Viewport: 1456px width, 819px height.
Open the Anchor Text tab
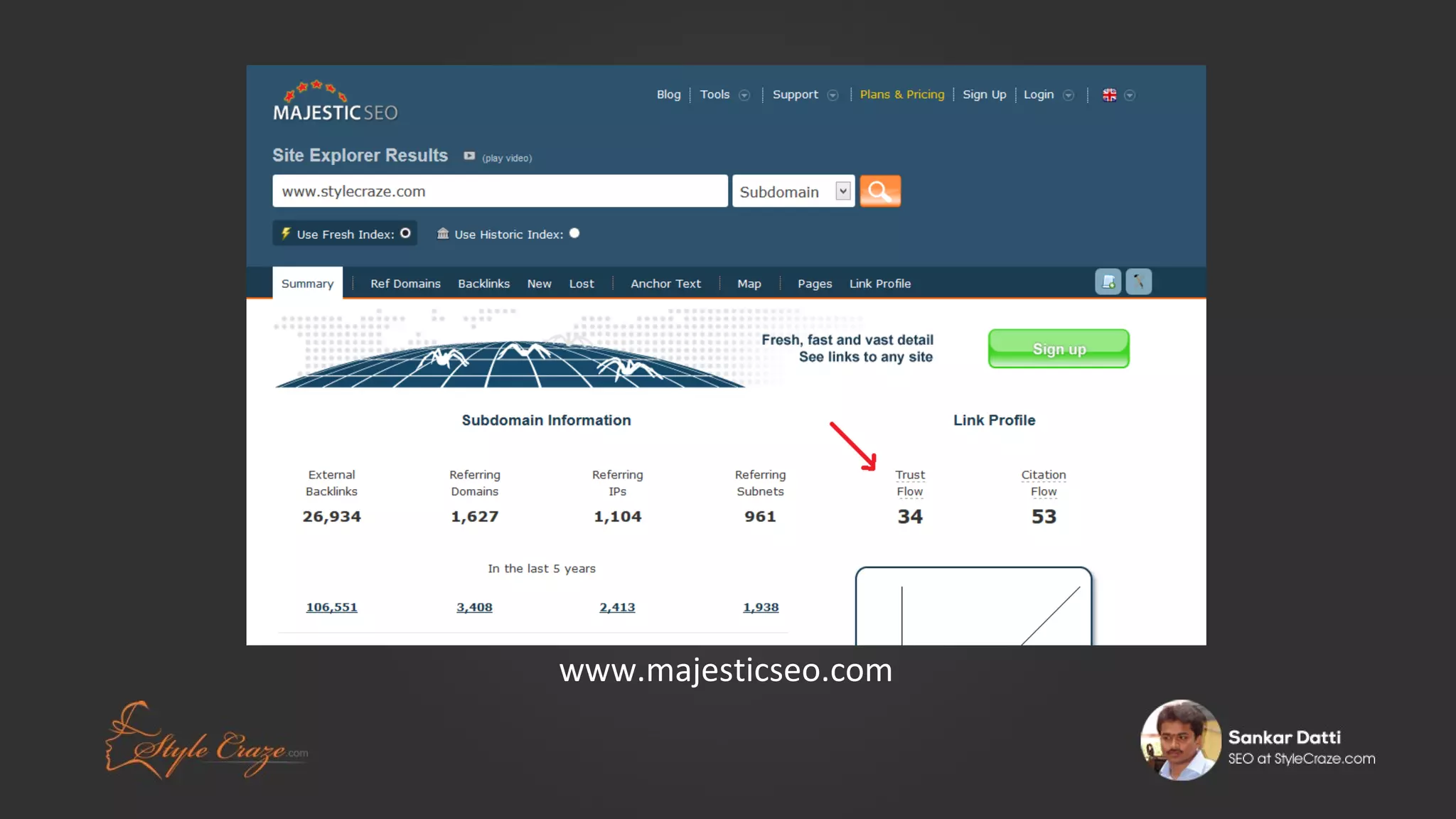pyautogui.click(x=665, y=284)
